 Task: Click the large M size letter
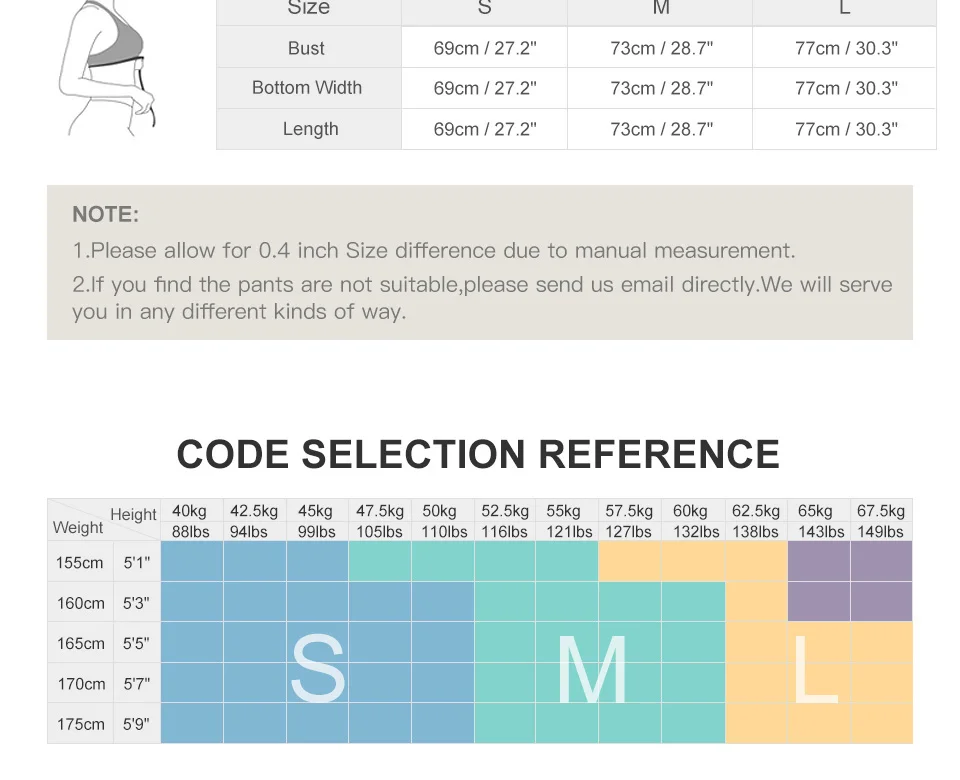pos(592,668)
